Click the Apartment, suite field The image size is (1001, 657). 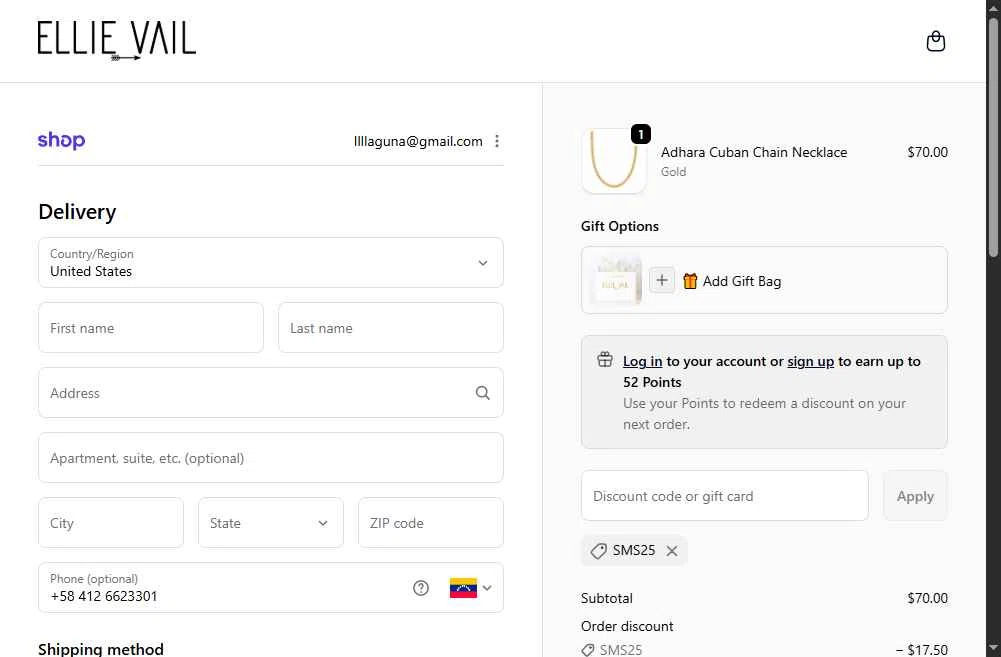(271, 458)
